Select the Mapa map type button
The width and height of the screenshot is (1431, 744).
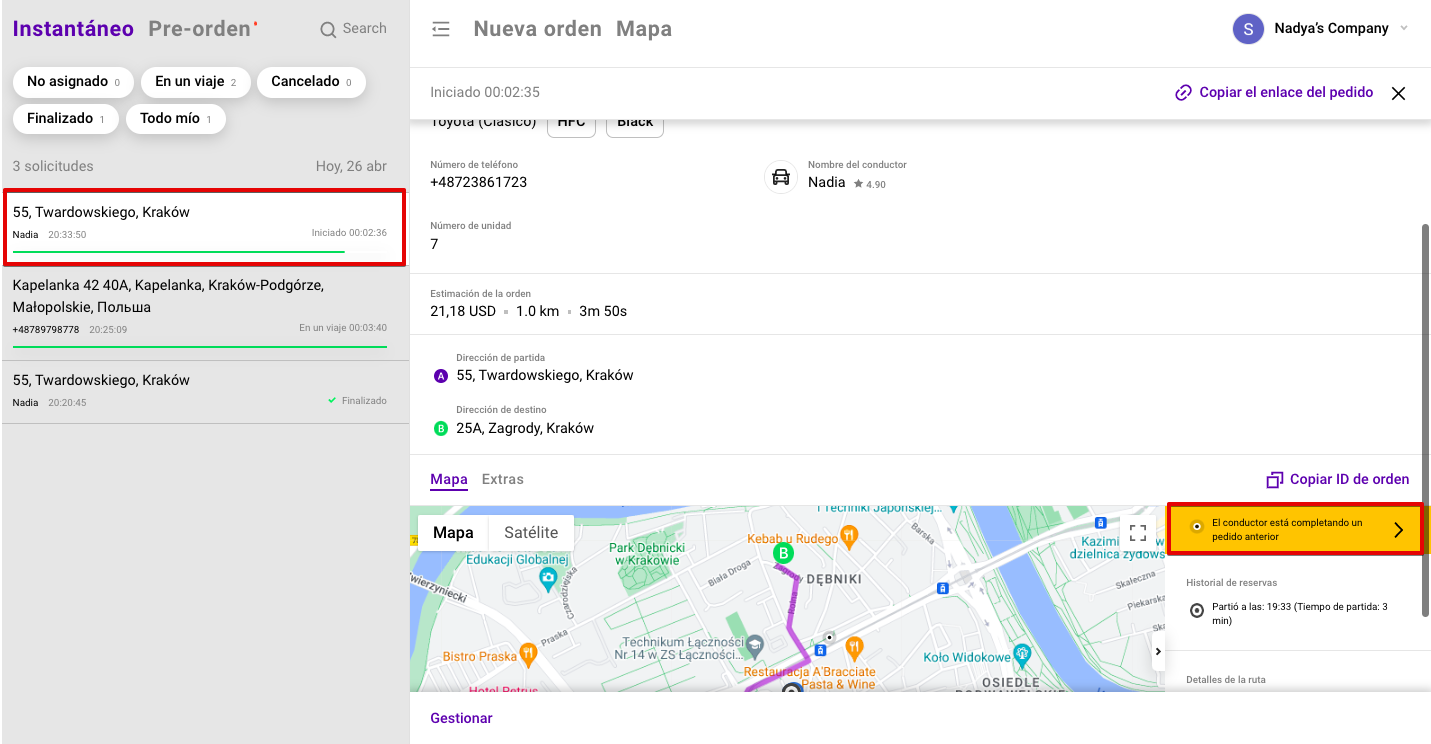click(453, 533)
